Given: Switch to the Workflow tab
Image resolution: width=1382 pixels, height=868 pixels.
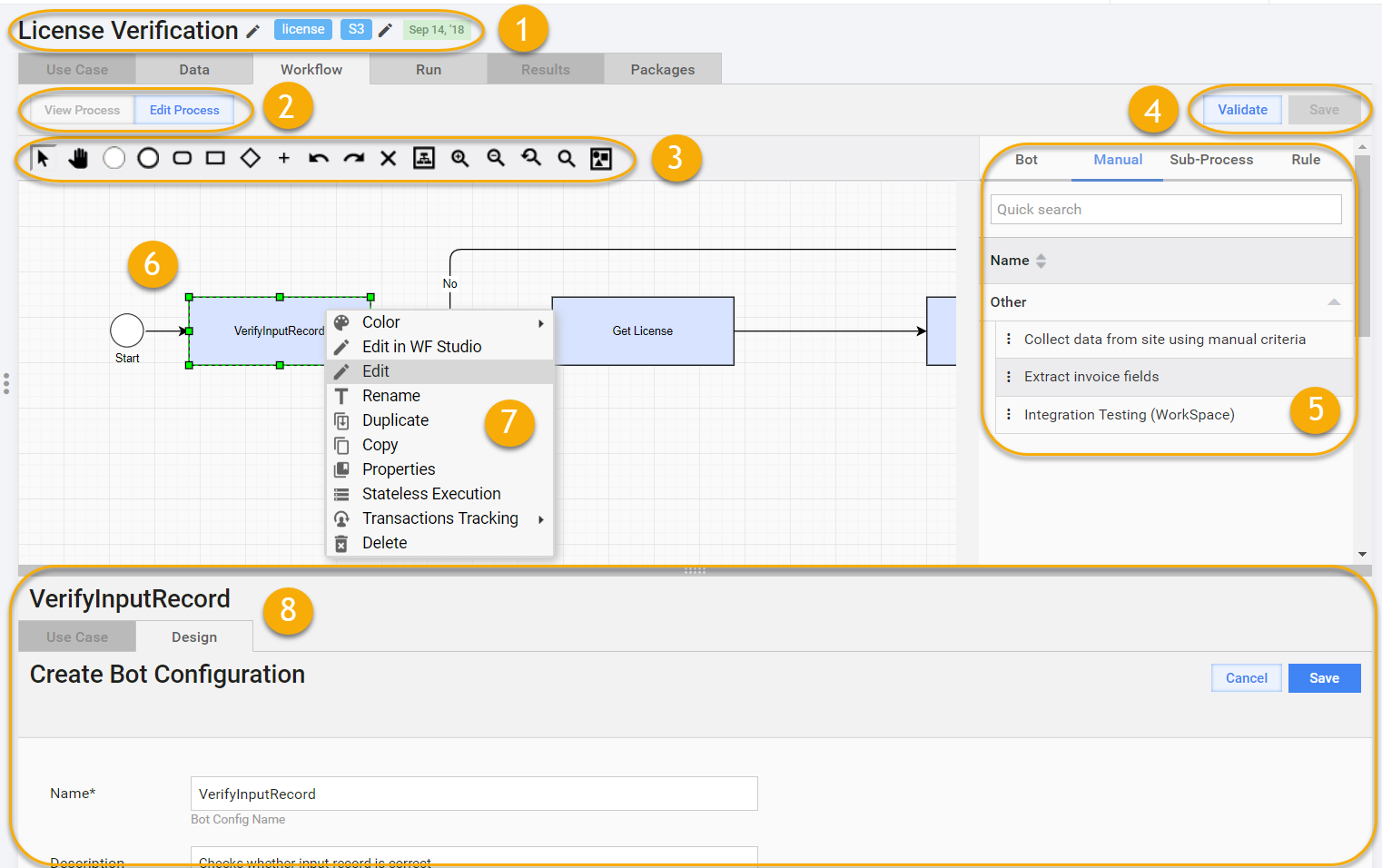Looking at the screenshot, I should pos(311,69).
